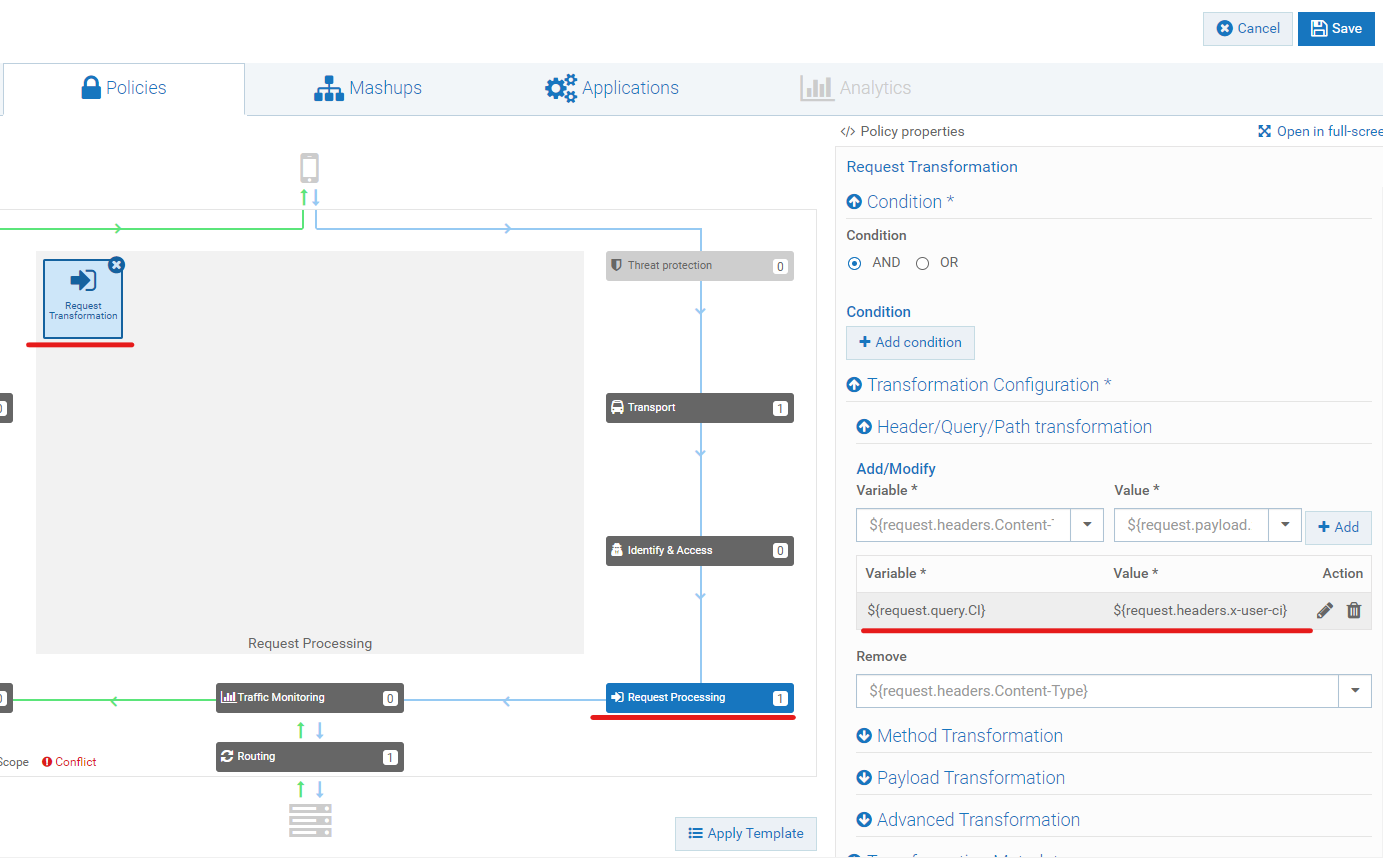Open the Variable field dropdown arrow

pos(1087,525)
